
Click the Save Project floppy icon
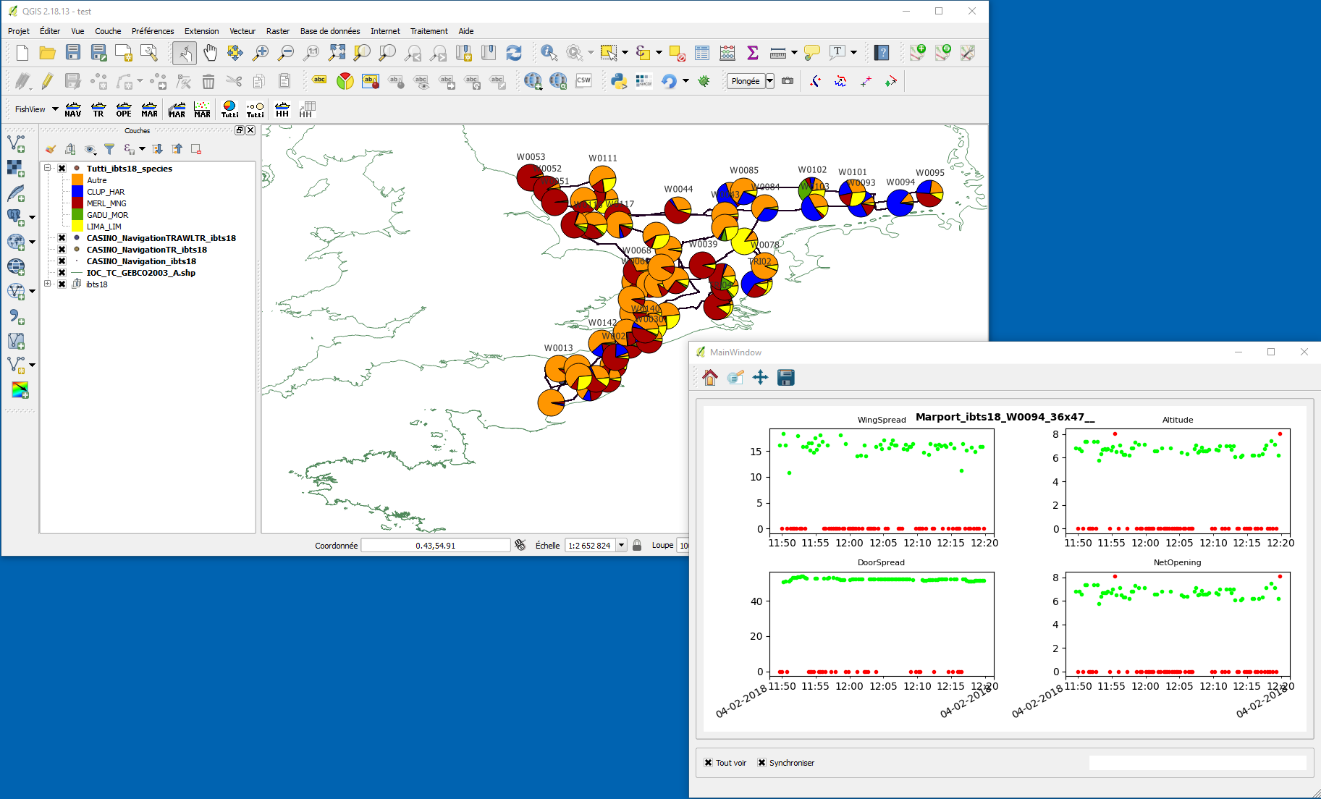coord(73,52)
